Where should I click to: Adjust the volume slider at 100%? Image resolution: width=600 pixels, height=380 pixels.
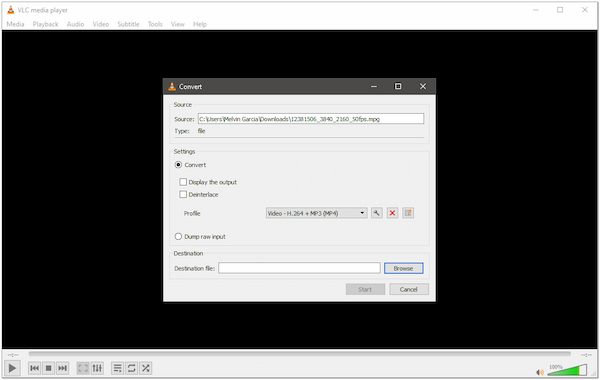pyautogui.click(x=567, y=370)
